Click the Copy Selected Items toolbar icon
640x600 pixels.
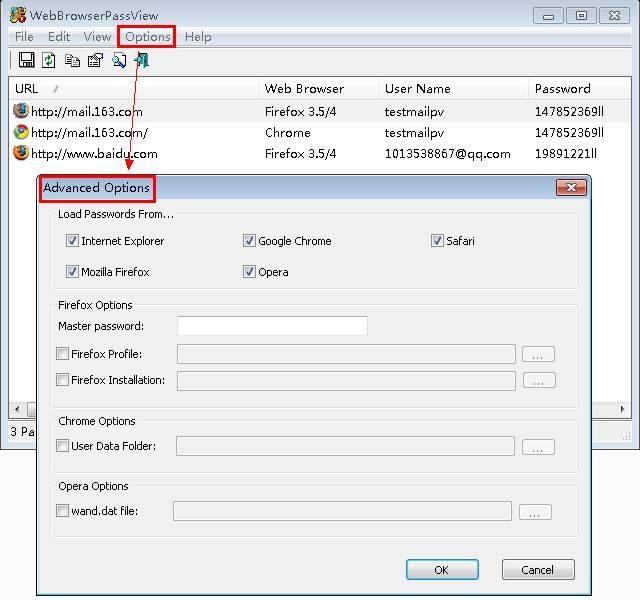click(x=72, y=61)
